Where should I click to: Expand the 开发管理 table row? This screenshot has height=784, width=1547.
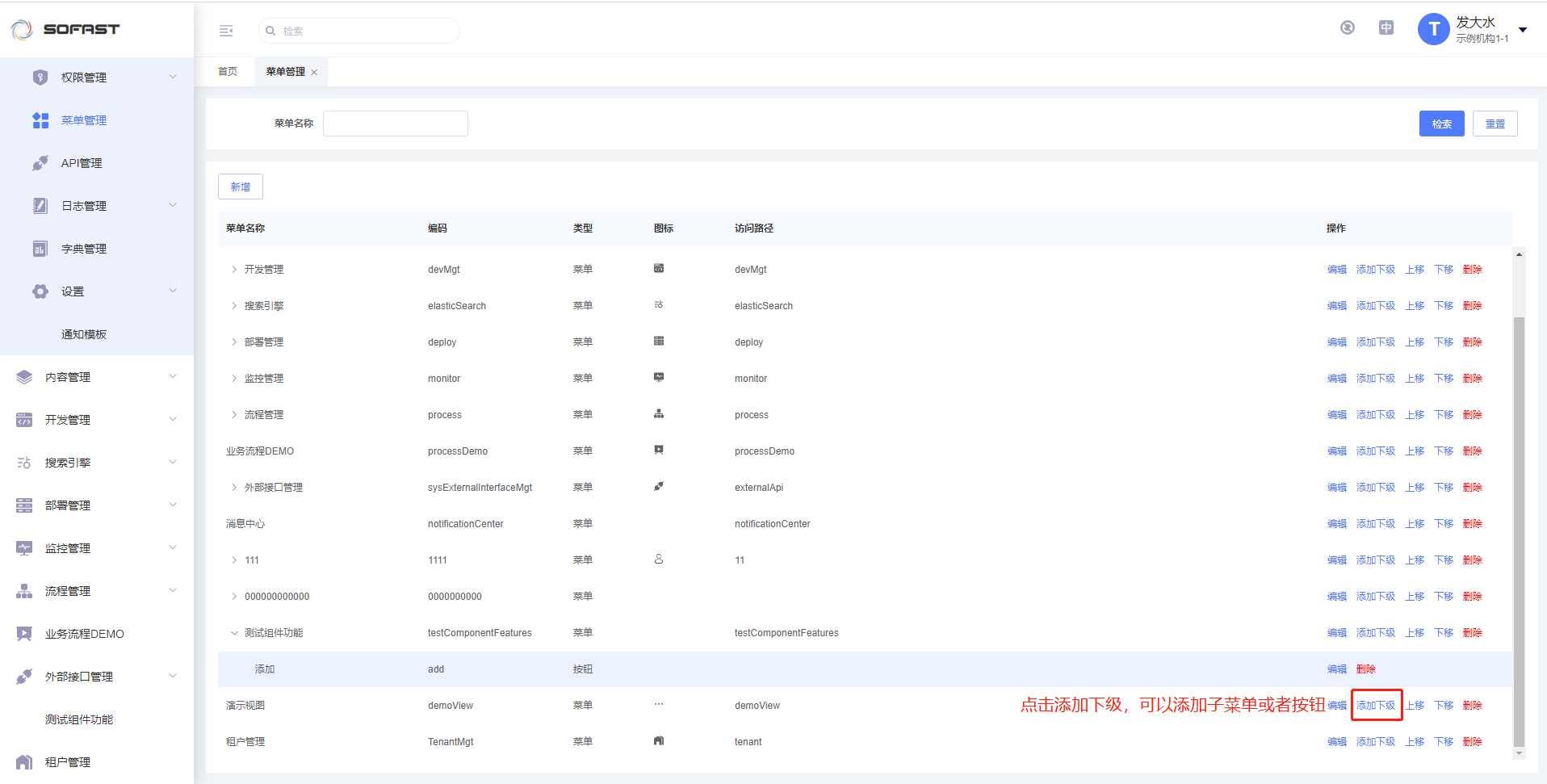[234, 270]
